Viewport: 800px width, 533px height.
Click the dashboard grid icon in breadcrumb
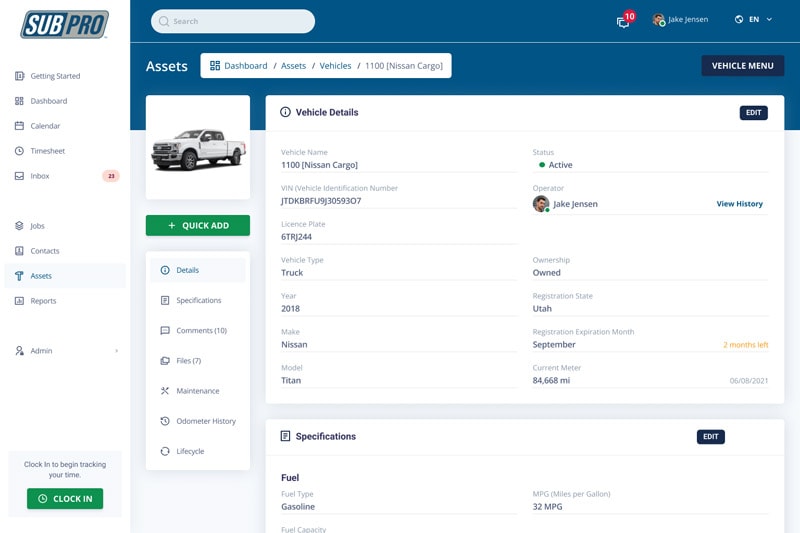[x=215, y=66]
